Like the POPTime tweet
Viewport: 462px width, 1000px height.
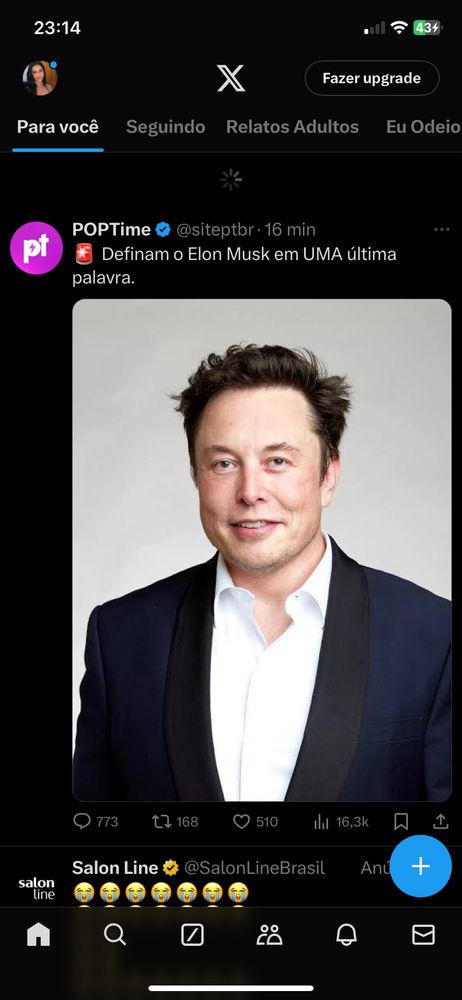click(x=255, y=821)
